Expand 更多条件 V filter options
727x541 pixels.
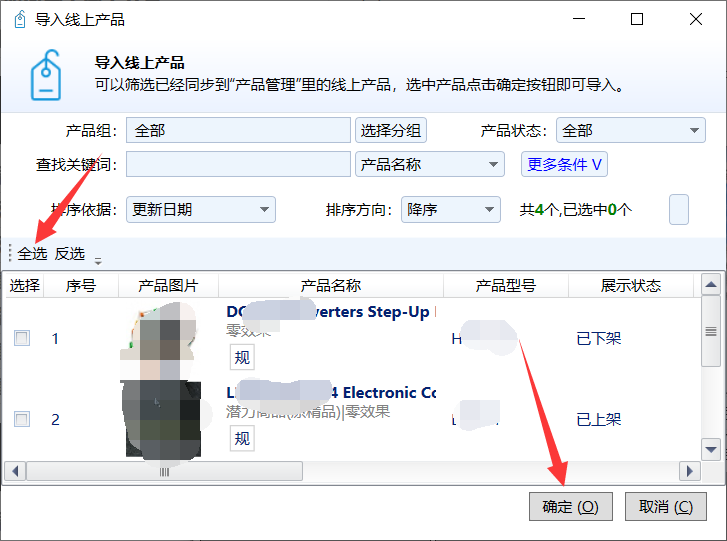(x=565, y=165)
